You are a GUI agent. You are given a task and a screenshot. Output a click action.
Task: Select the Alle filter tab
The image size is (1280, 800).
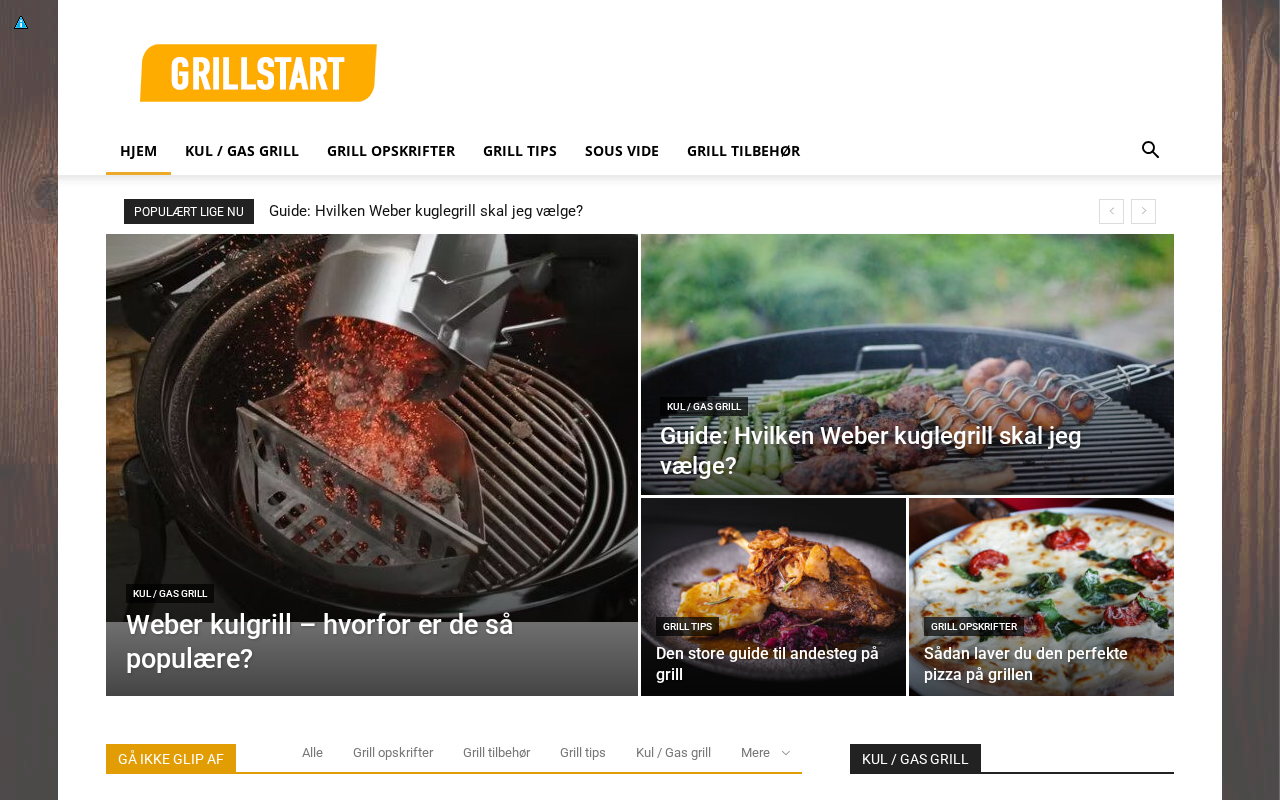312,753
